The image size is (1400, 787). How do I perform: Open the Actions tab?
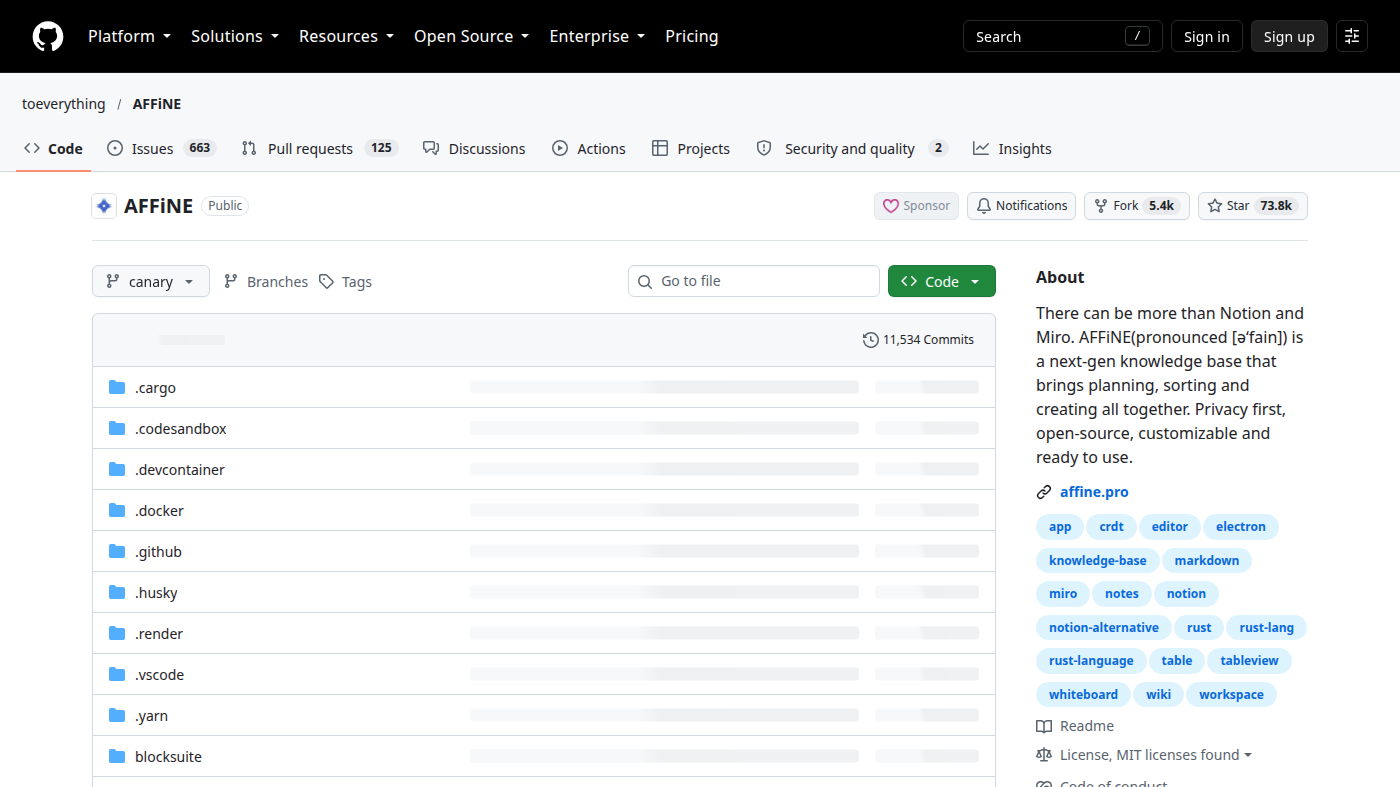click(589, 148)
